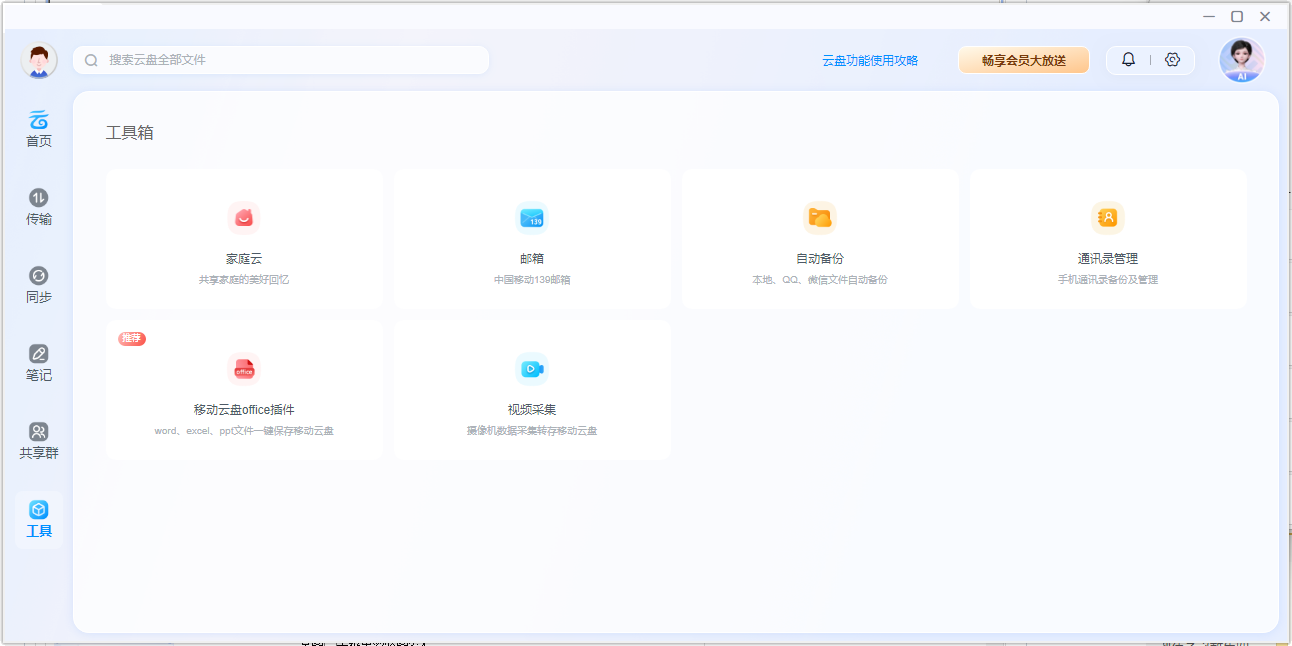Select the 工具 tools sidebar item
Image resolution: width=1292 pixels, height=646 pixels.
[39, 519]
